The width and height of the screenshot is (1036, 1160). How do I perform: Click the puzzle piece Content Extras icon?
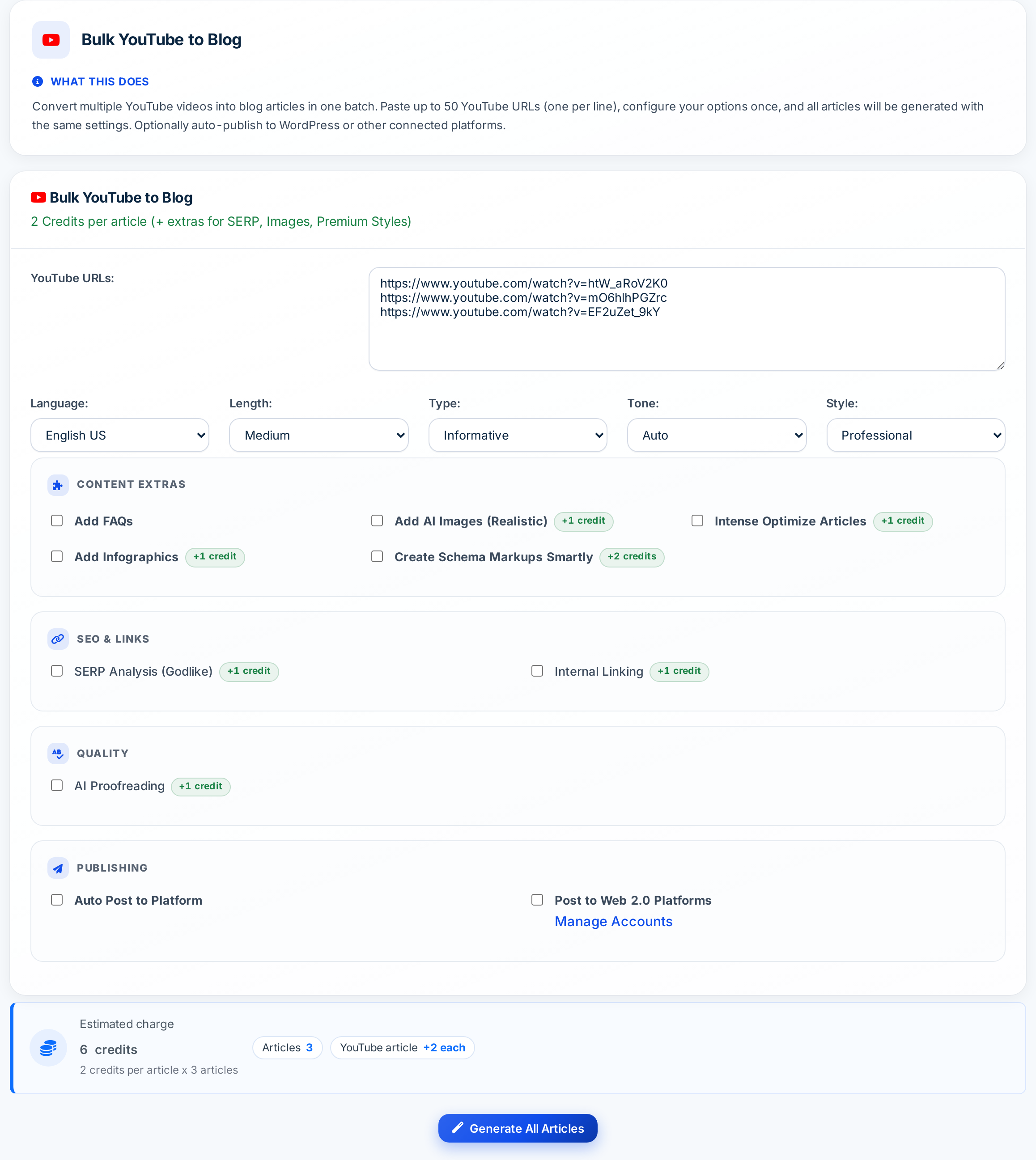(58, 485)
